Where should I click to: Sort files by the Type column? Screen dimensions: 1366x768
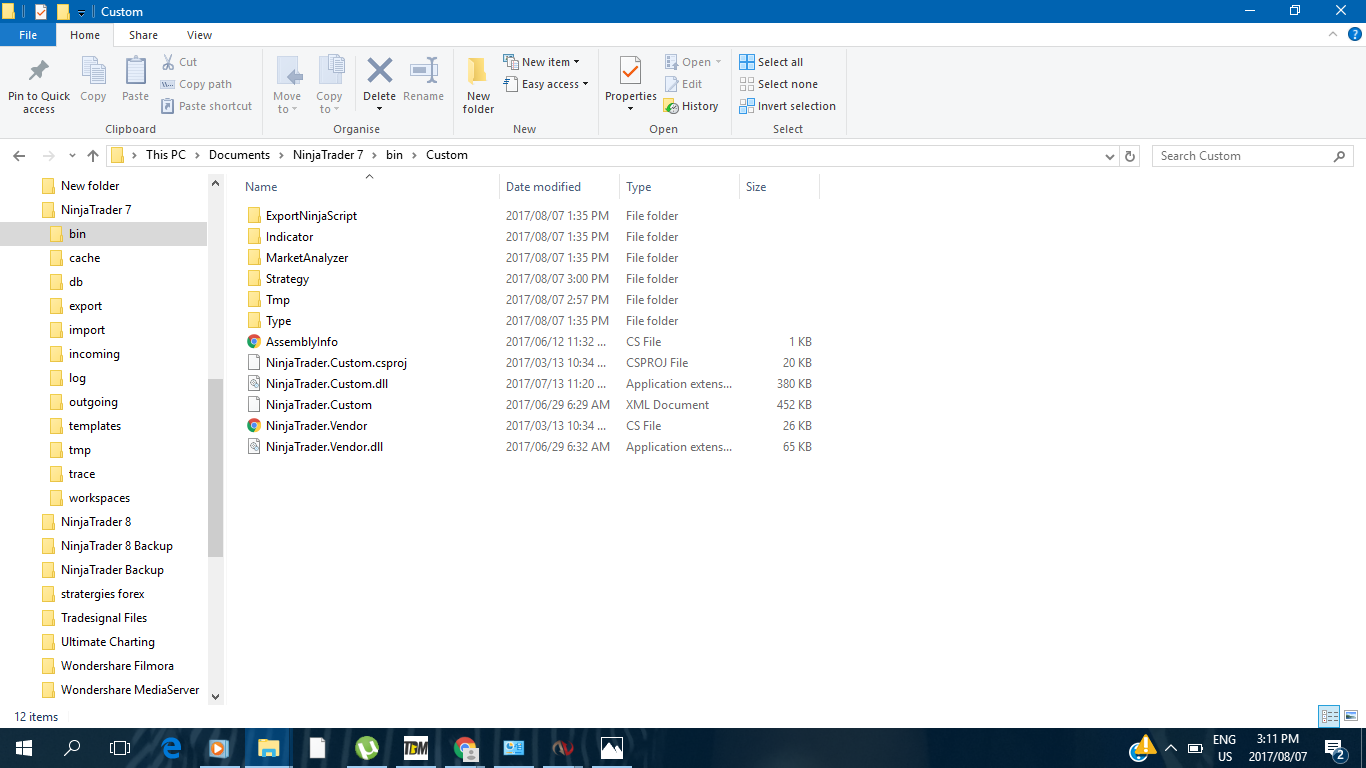(679, 187)
